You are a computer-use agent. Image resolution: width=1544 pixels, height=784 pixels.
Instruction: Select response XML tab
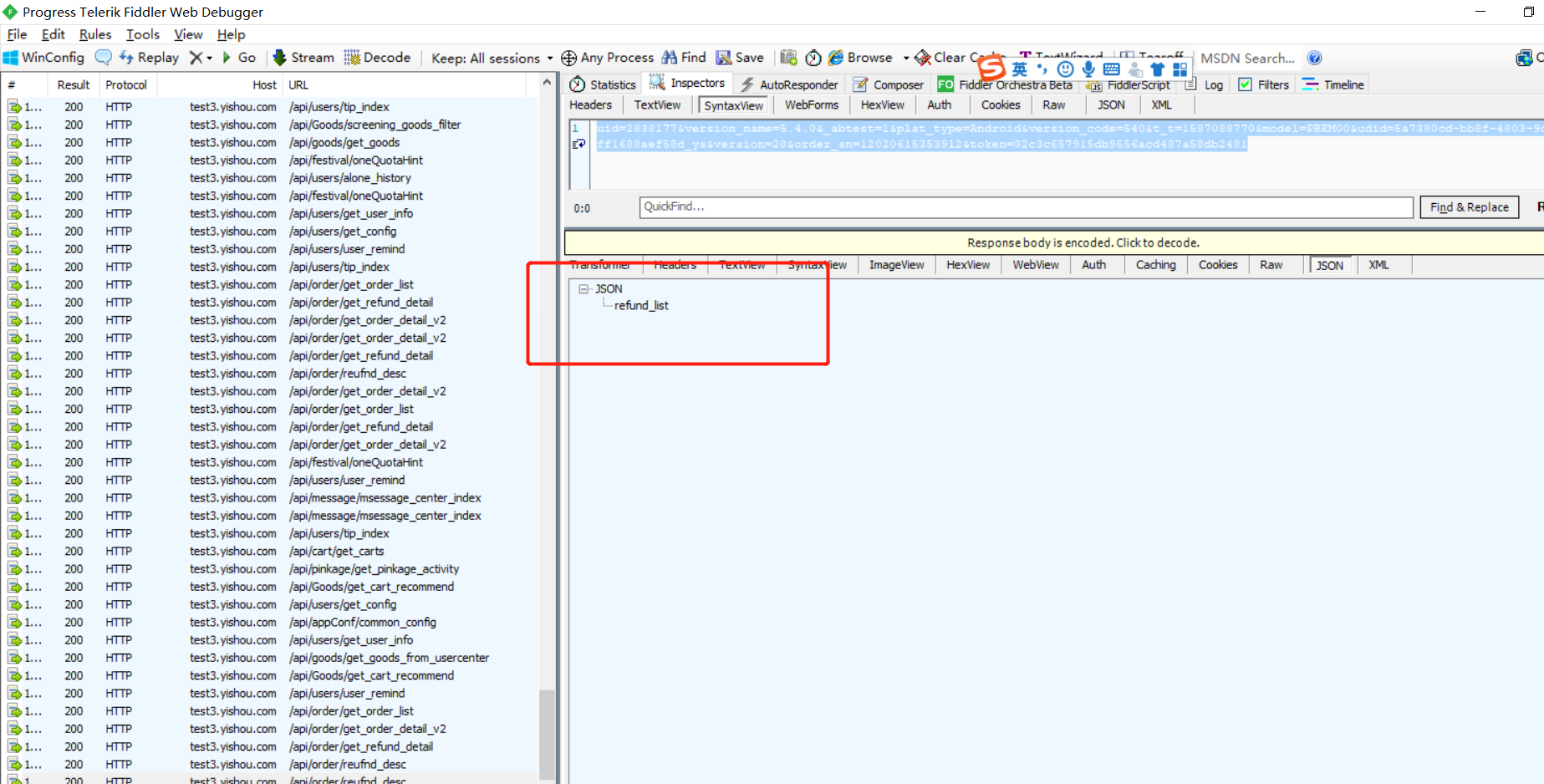pos(1378,265)
